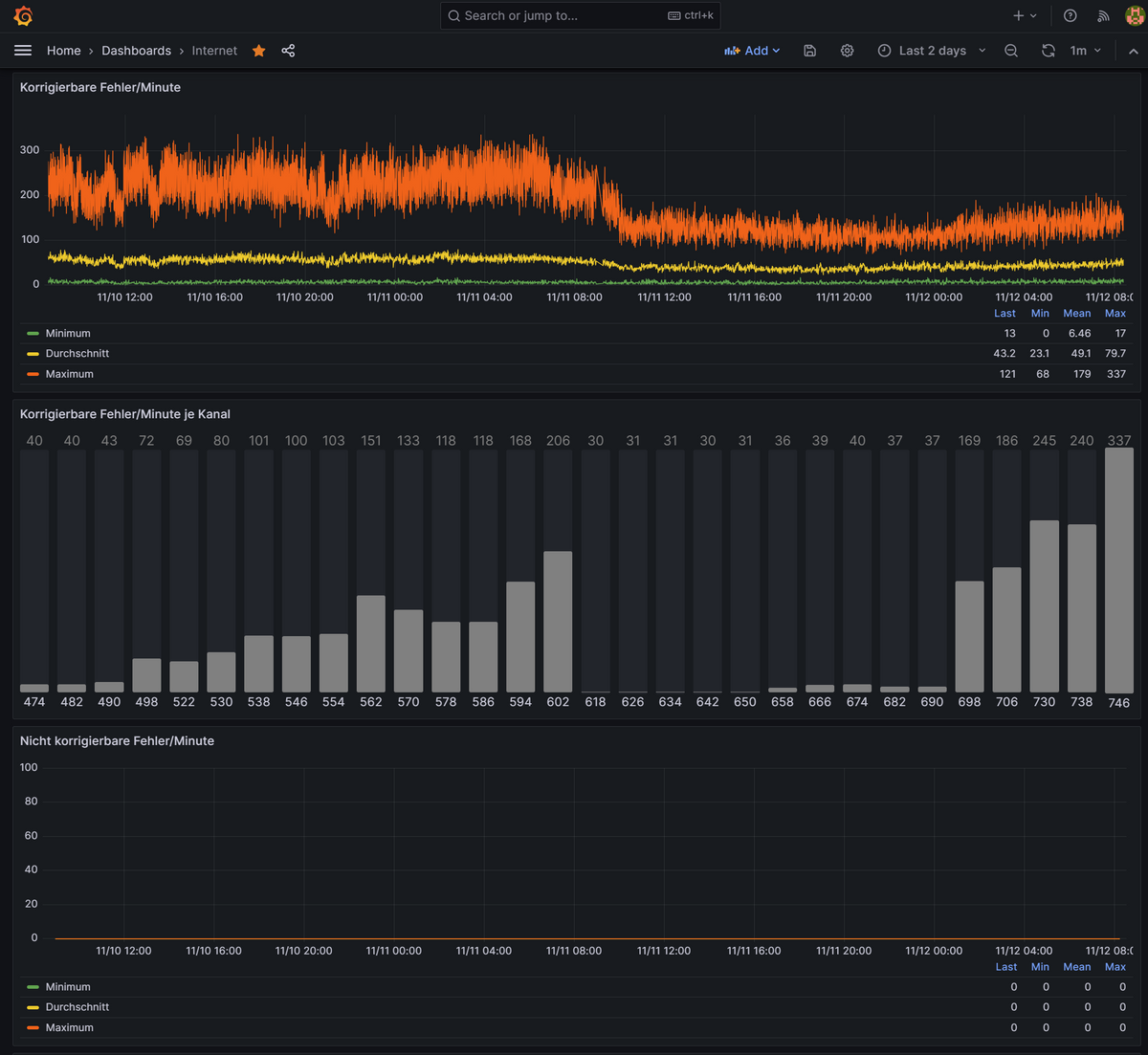Zoom out the time range
The height and width of the screenshot is (1055, 1148).
pos(1011,51)
